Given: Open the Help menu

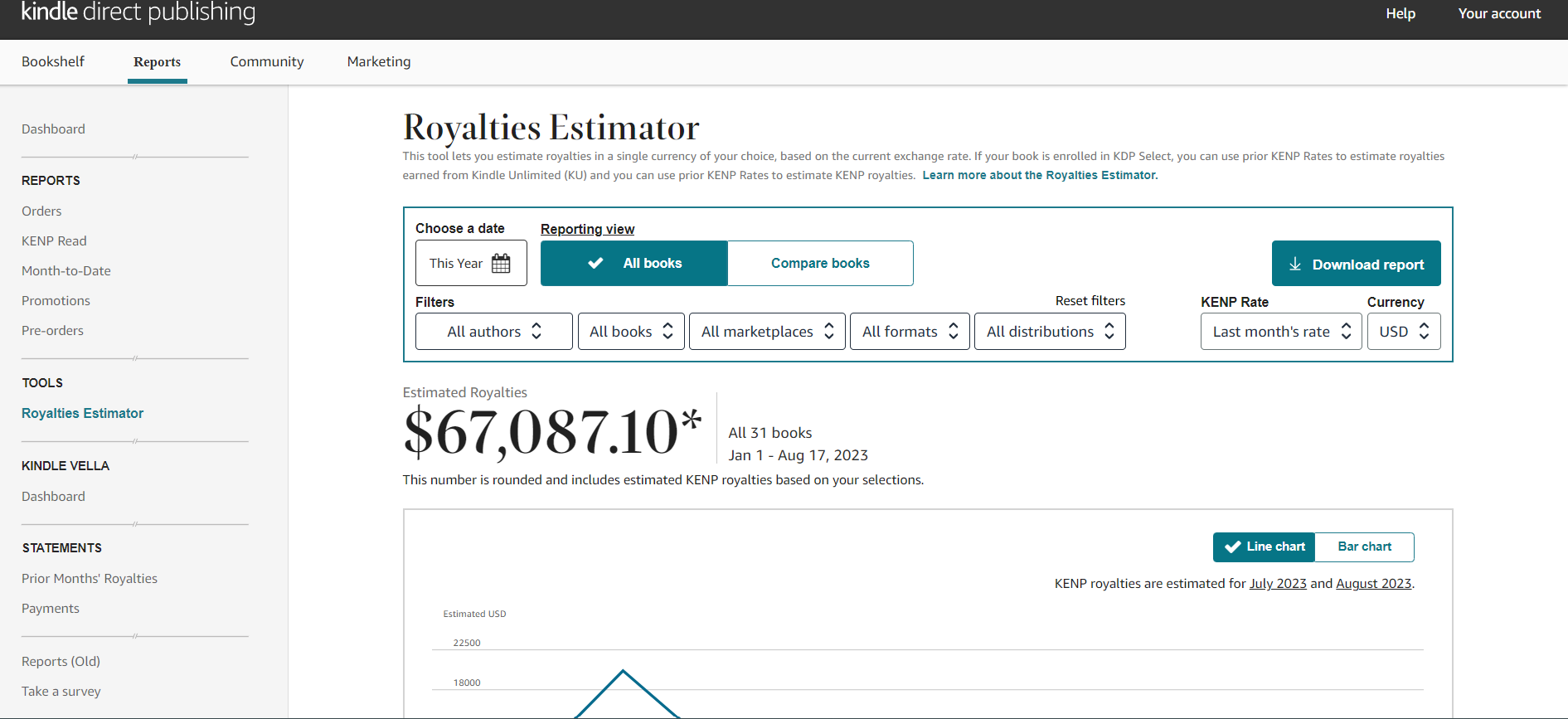Looking at the screenshot, I should coord(1401,13).
